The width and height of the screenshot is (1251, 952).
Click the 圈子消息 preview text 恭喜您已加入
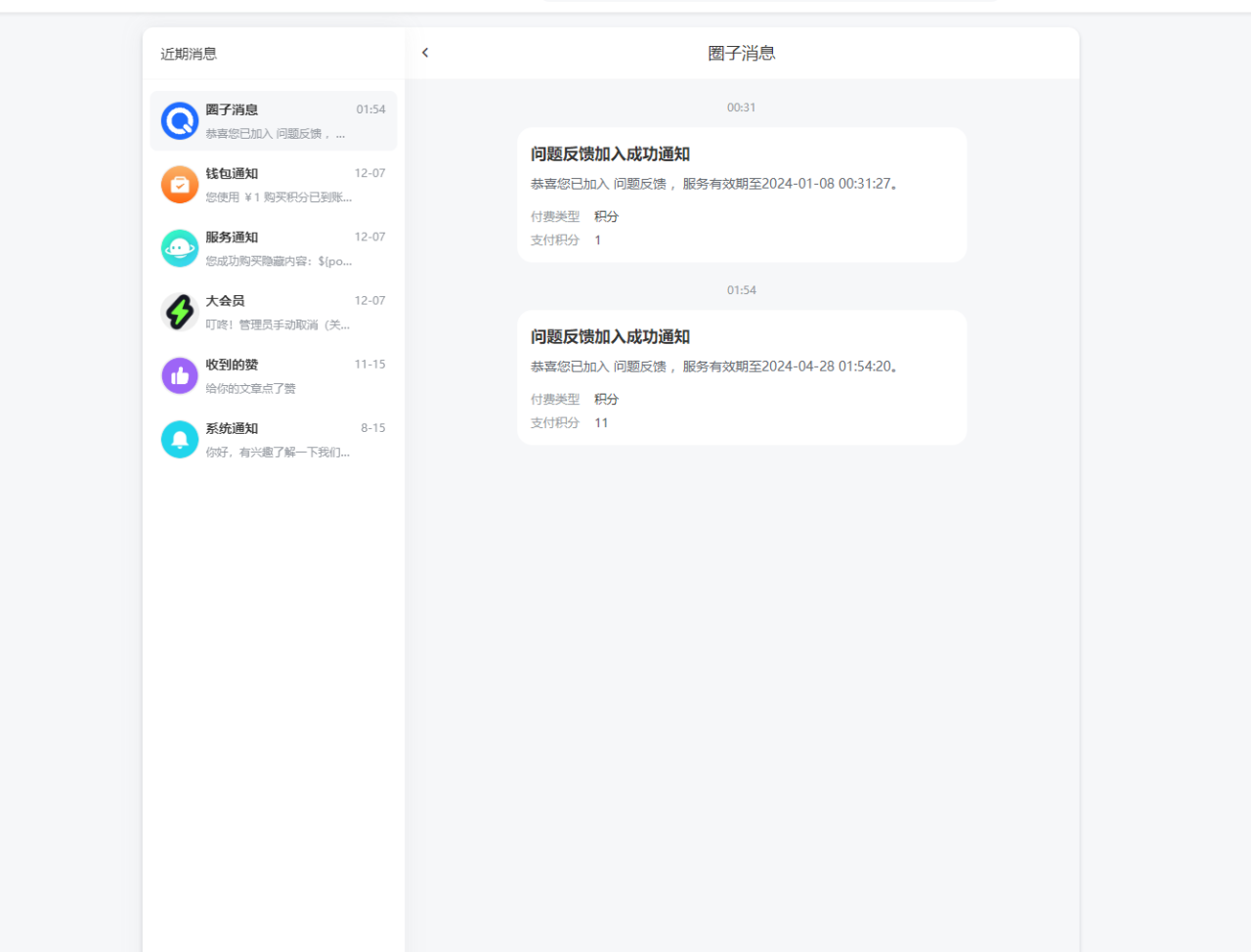pyautogui.click(x=275, y=134)
